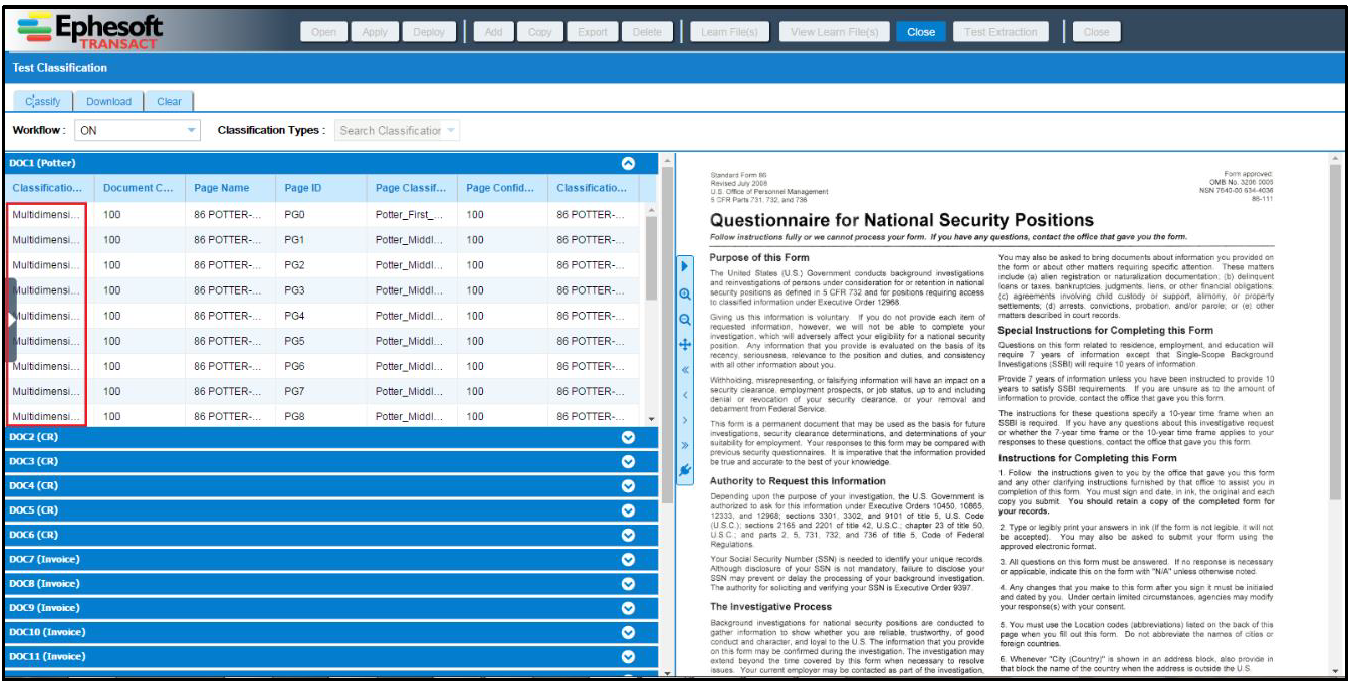Click the Document C... column header
Screen dimensions: 1351x684
tap(138, 188)
